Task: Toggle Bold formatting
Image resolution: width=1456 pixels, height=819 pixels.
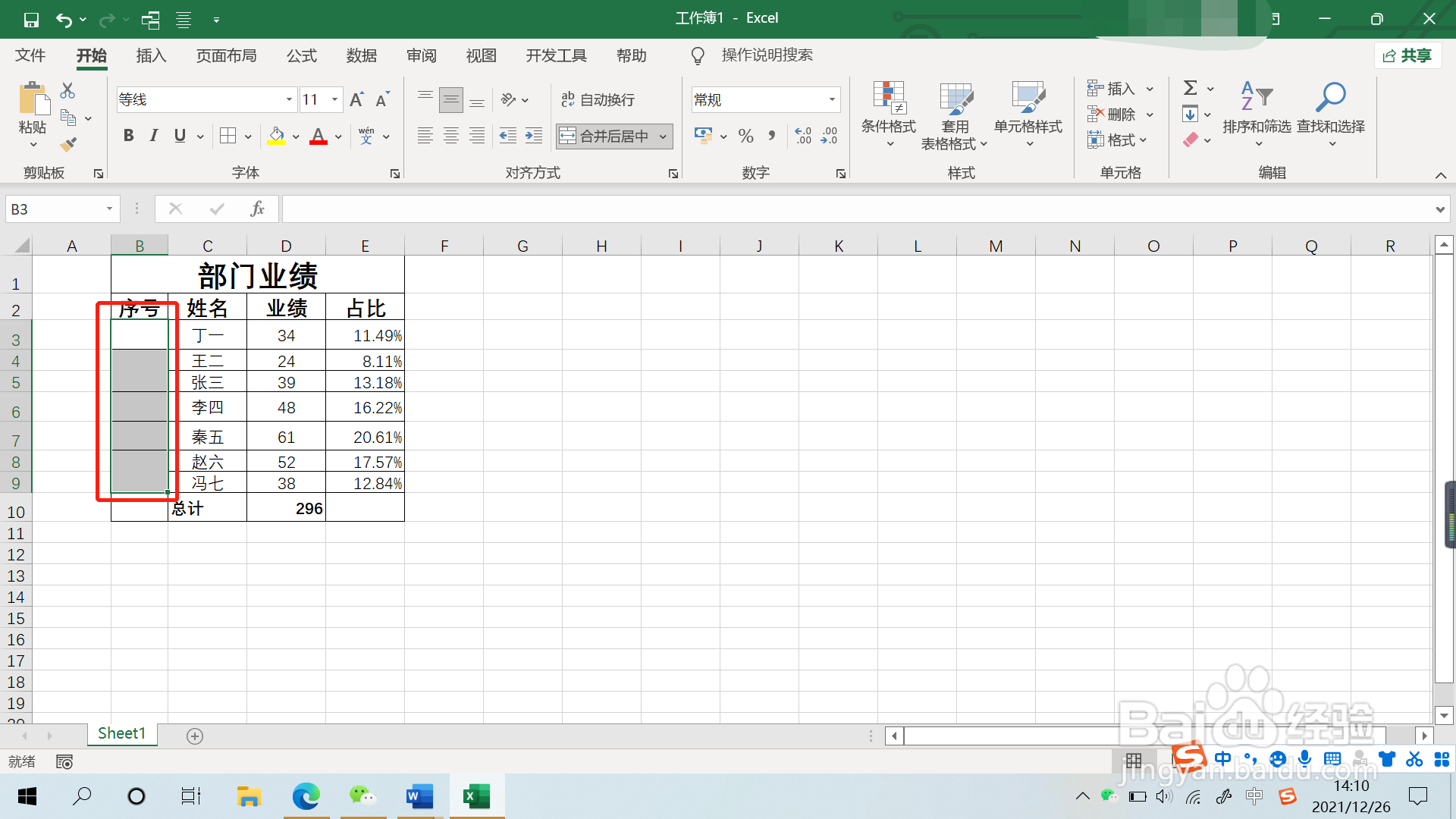Action: 128,136
